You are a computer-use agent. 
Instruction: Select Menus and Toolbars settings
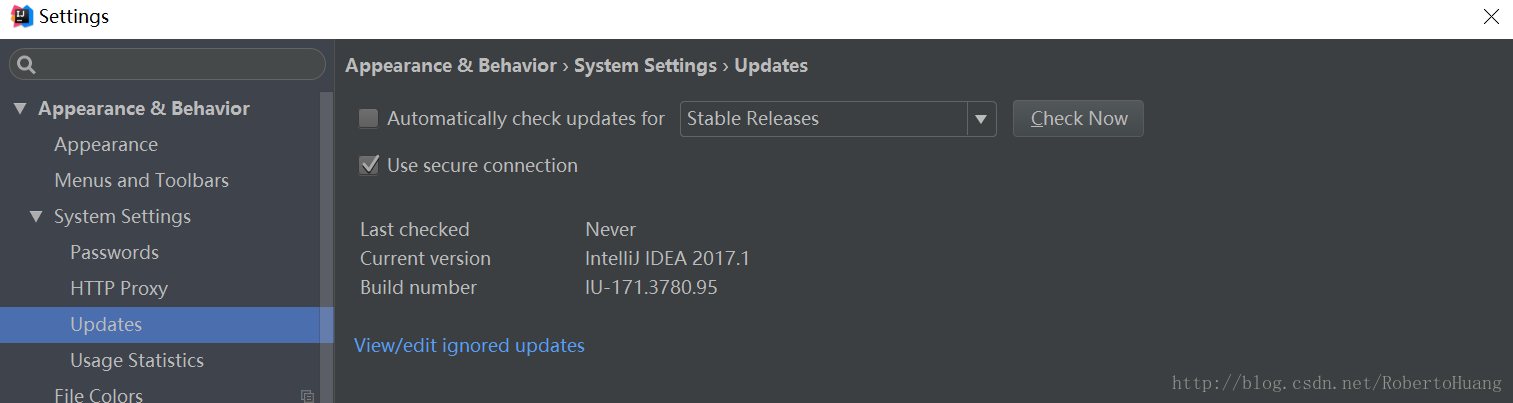[x=141, y=181]
